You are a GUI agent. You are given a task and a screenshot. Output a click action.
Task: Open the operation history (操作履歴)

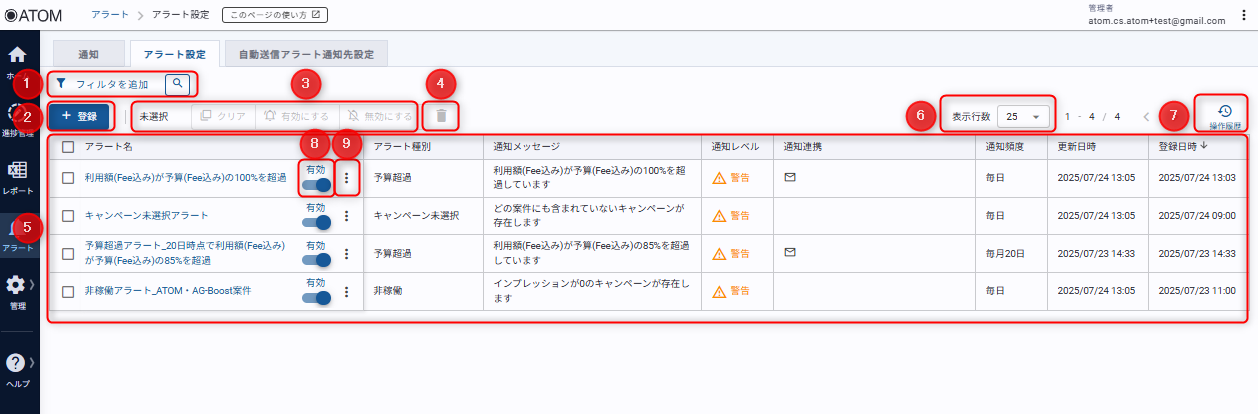[1224, 116]
